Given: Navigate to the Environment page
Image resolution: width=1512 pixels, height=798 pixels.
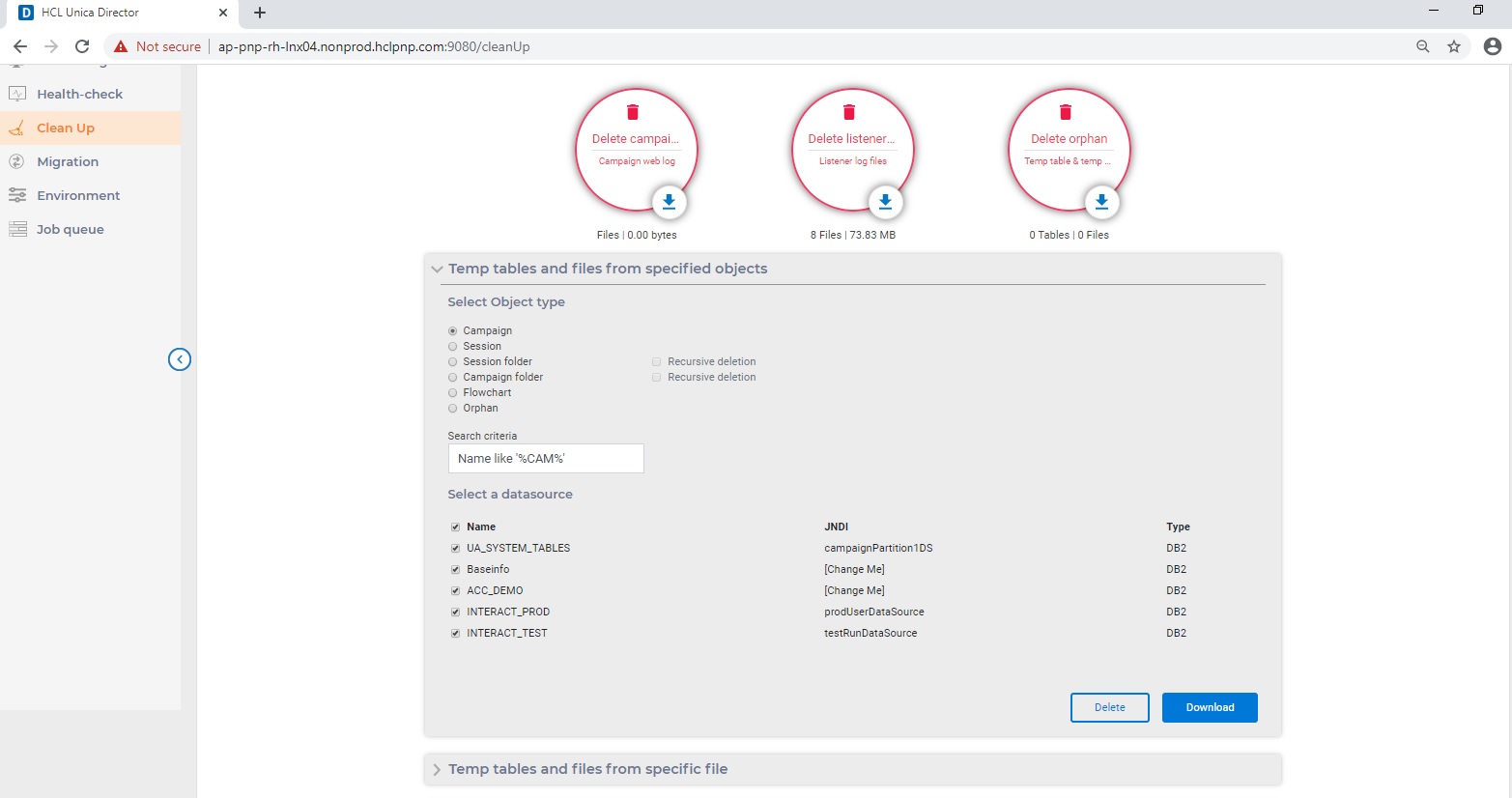Looking at the screenshot, I should (x=78, y=195).
